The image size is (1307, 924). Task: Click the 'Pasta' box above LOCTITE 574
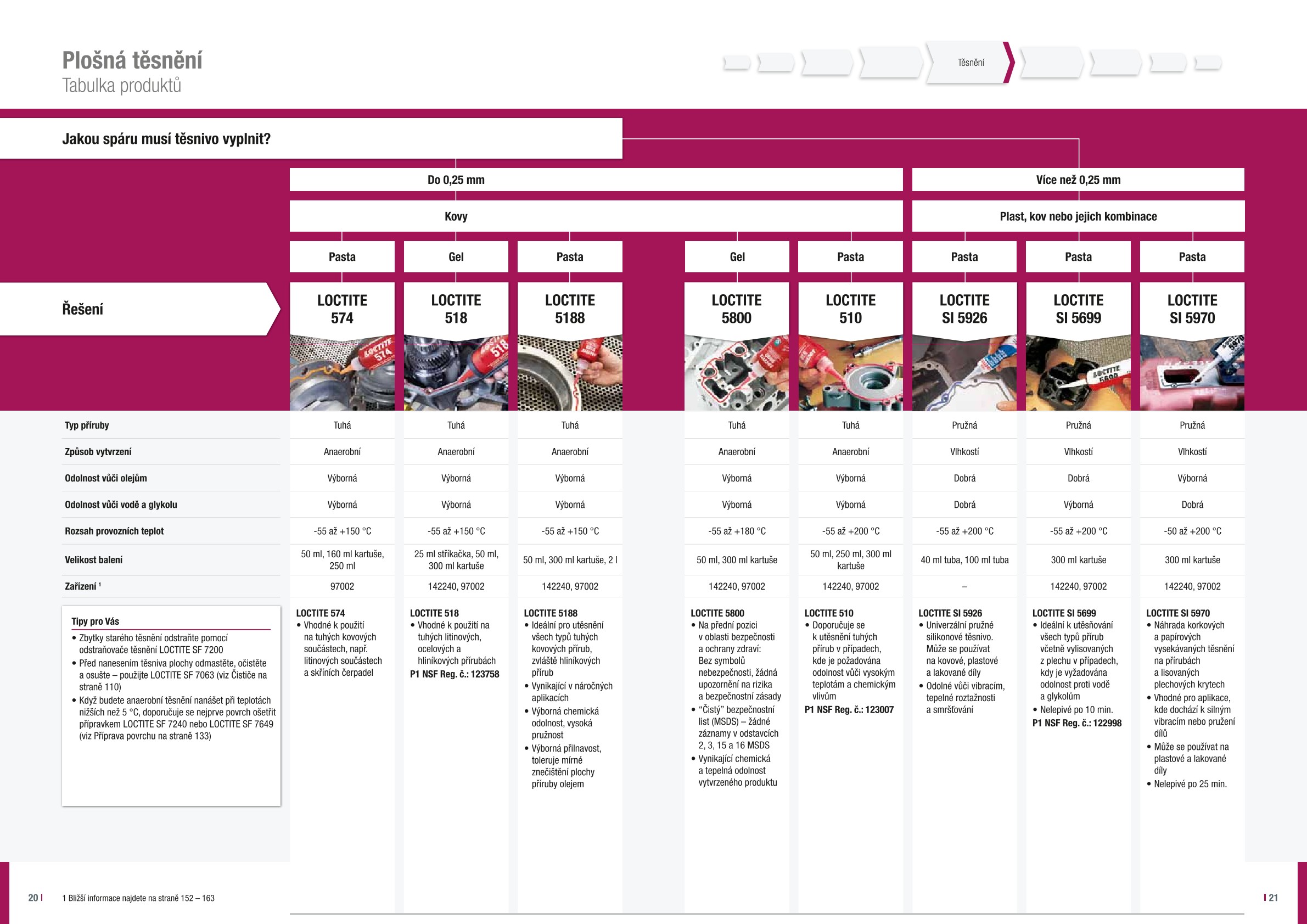[342, 257]
